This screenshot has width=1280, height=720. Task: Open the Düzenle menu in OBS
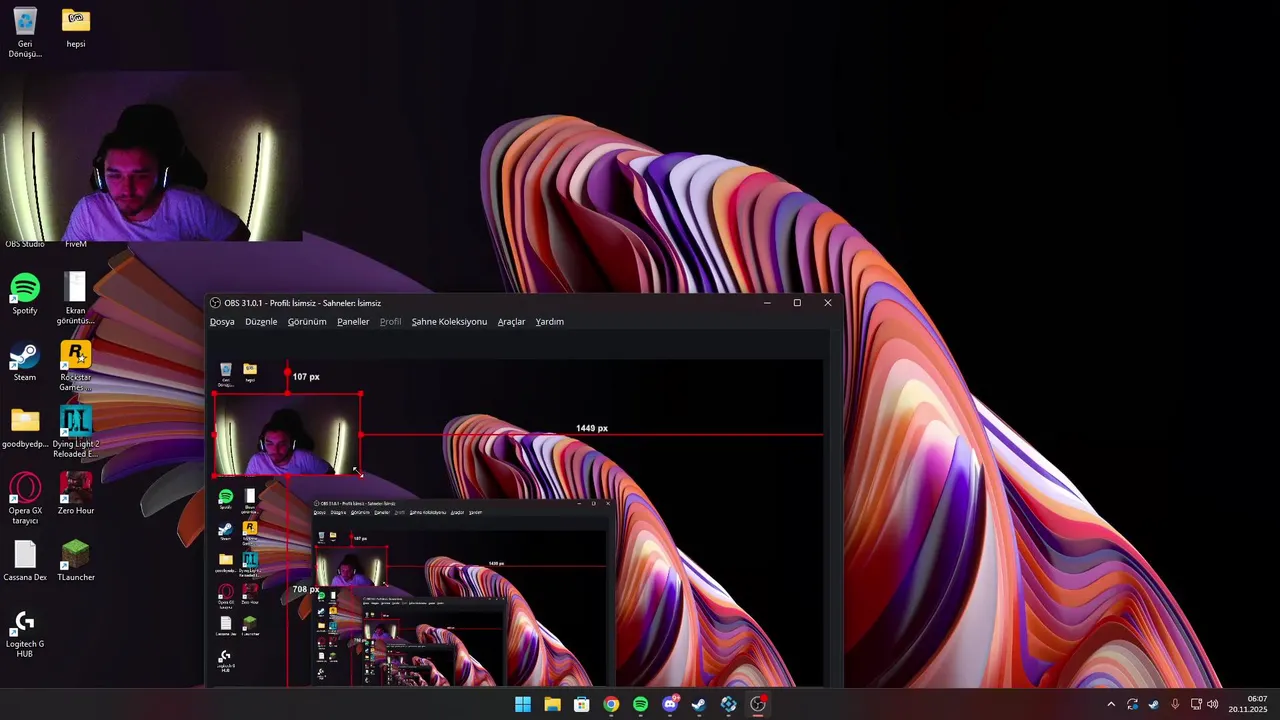coord(261,322)
